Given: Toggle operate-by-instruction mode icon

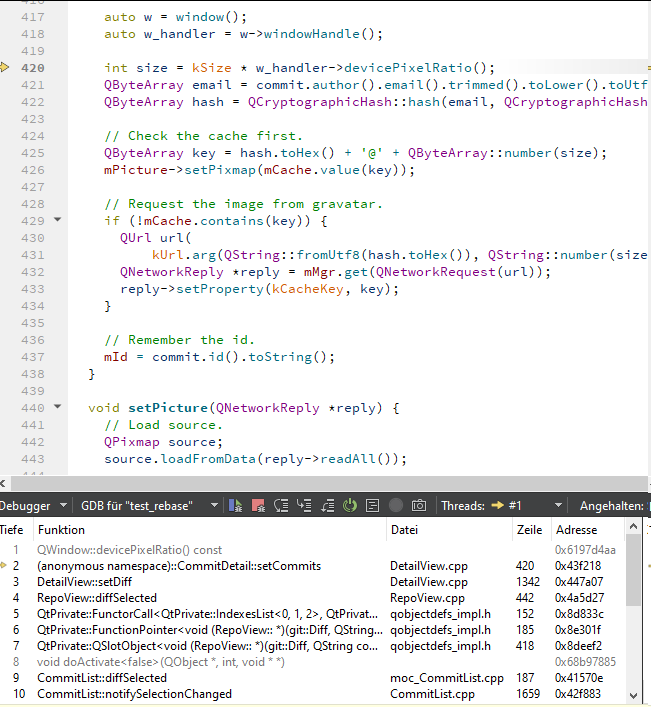Looking at the screenshot, I should coord(372,505).
